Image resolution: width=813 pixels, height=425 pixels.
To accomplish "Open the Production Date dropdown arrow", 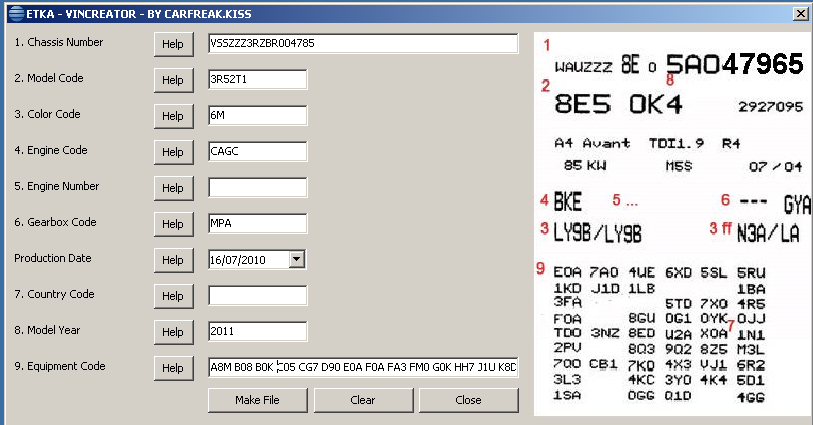I will (297, 259).
